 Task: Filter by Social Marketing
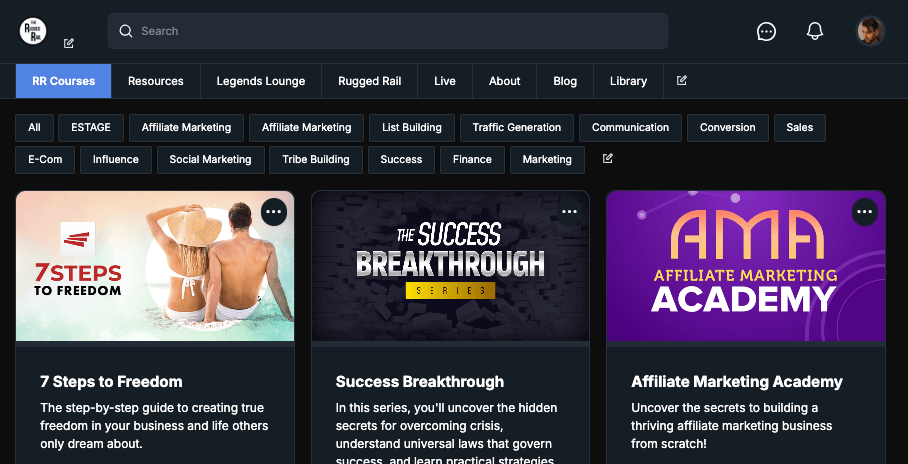click(x=210, y=160)
